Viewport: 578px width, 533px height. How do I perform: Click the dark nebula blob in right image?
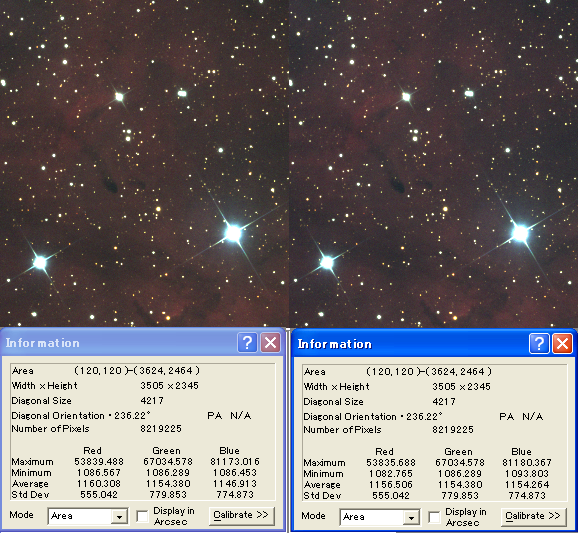[397, 184]
